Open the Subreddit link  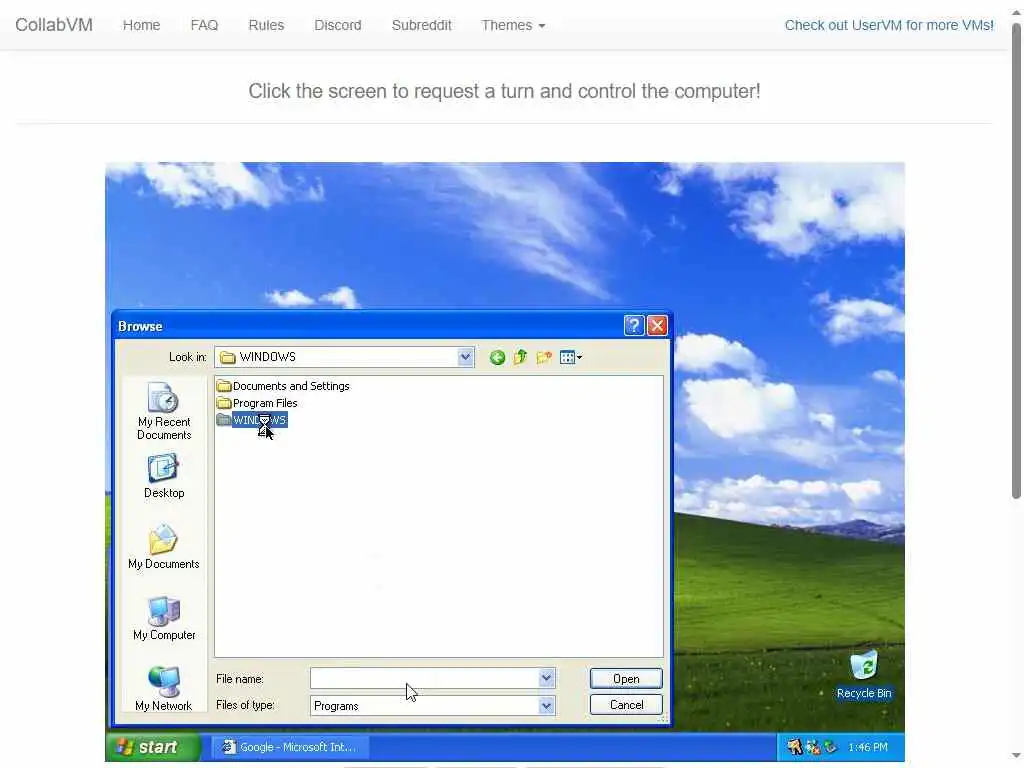421,25
